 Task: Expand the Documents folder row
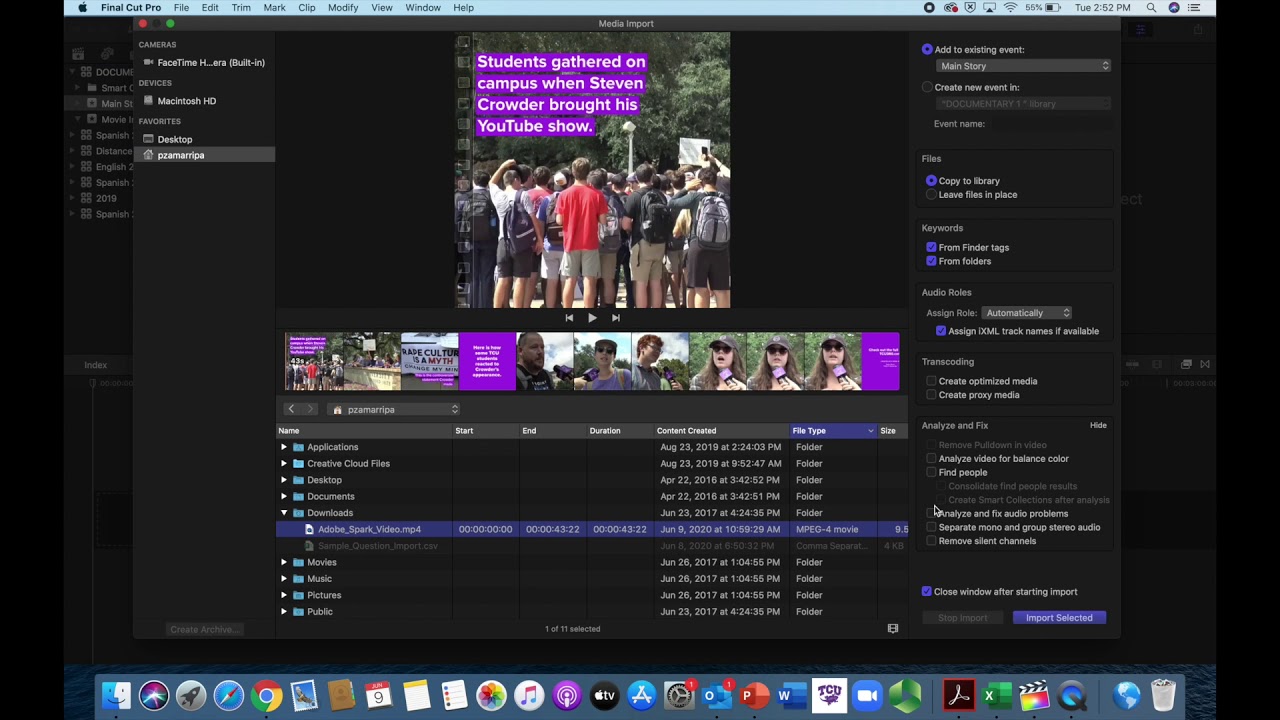284,497
